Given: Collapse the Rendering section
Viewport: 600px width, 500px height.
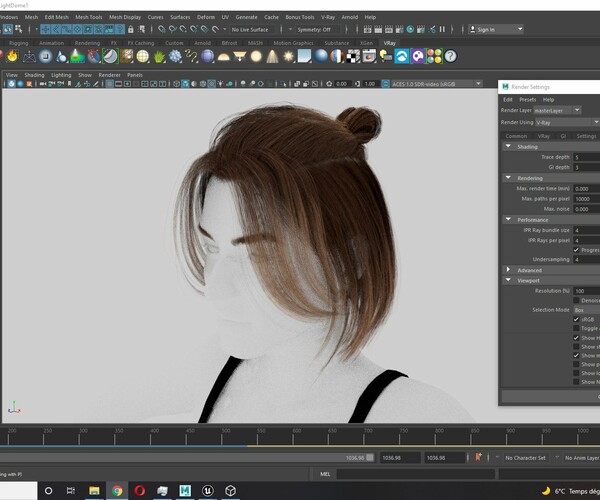Looking at the screenshot, I should coord(508,178).
